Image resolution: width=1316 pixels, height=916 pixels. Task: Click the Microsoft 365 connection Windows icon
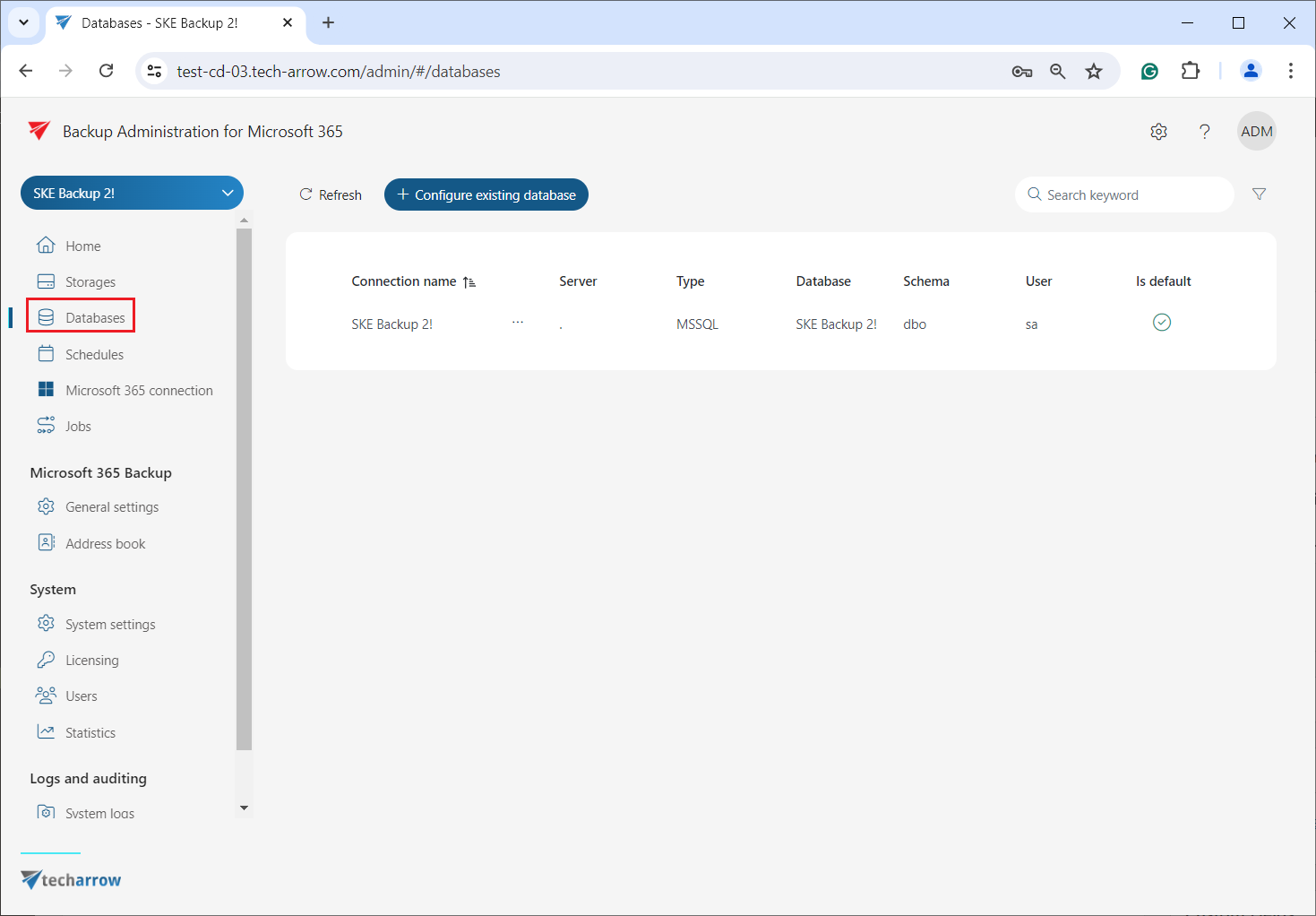pyautogui.click(x=46, y=390)
